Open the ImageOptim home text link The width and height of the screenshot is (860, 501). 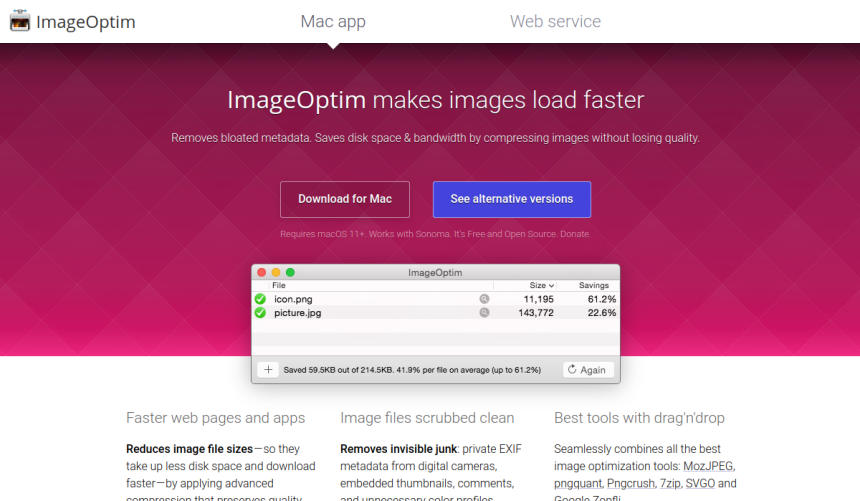[x=86, y=22]
